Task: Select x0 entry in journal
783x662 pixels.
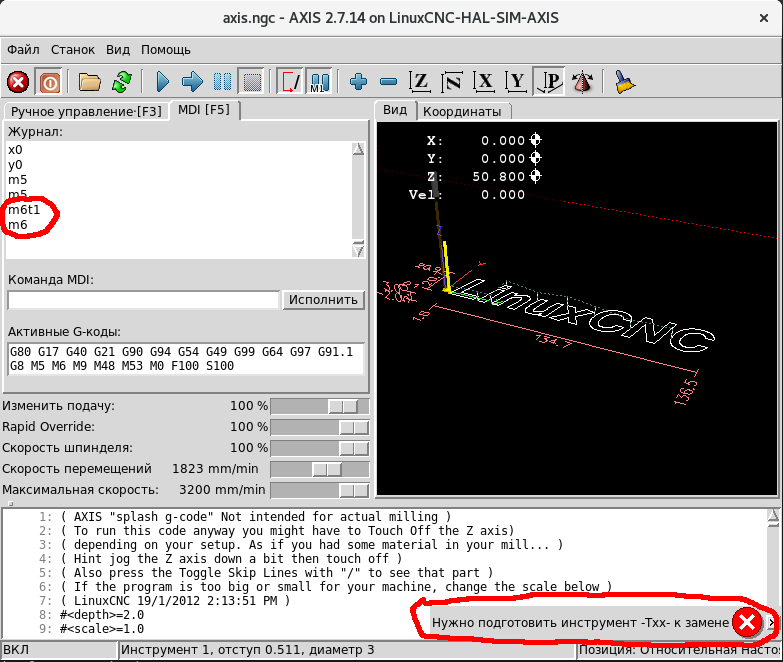Action: pyautogui.click(x=15, y=150)
